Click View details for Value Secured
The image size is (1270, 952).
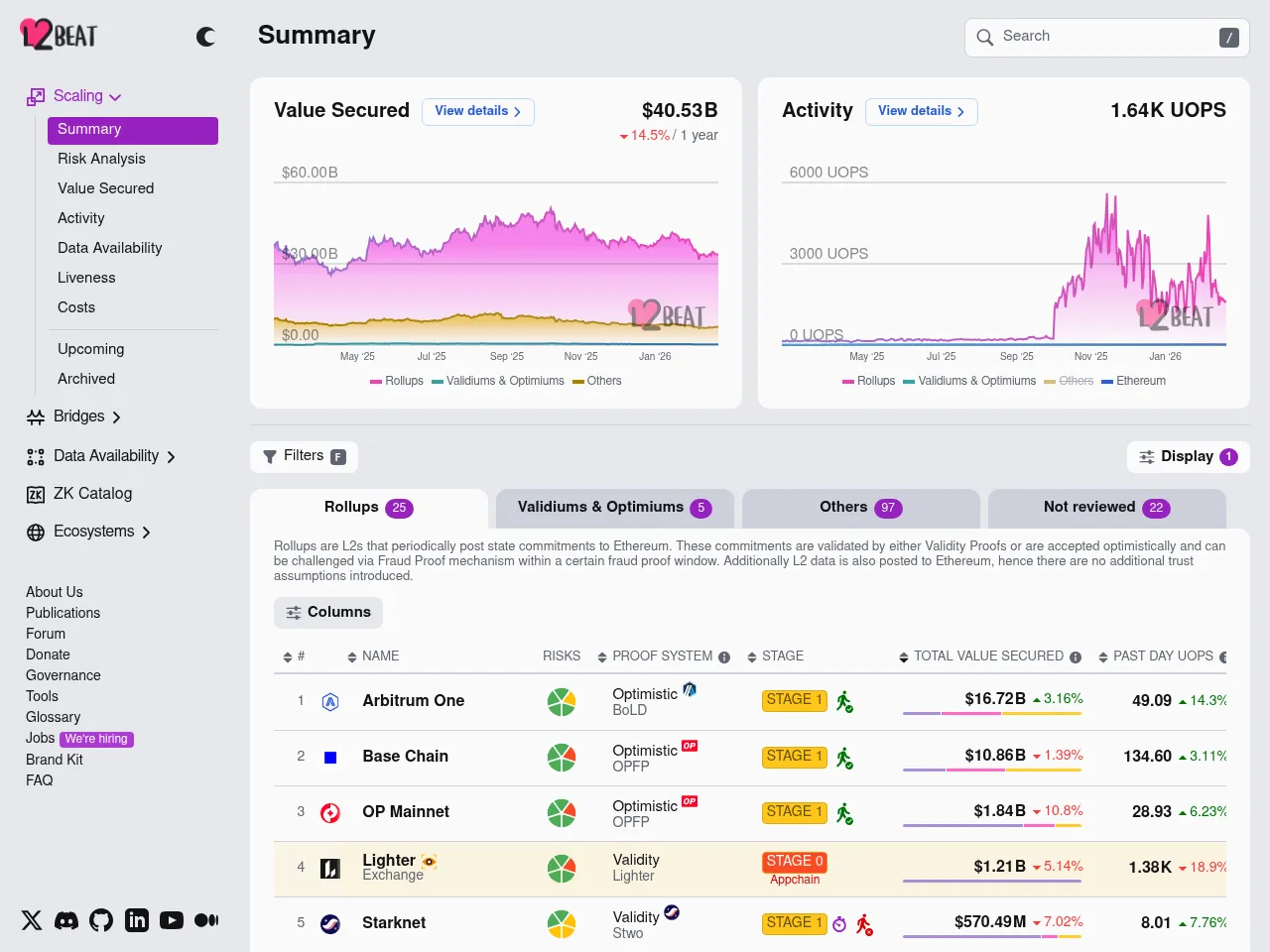(477, 111)
